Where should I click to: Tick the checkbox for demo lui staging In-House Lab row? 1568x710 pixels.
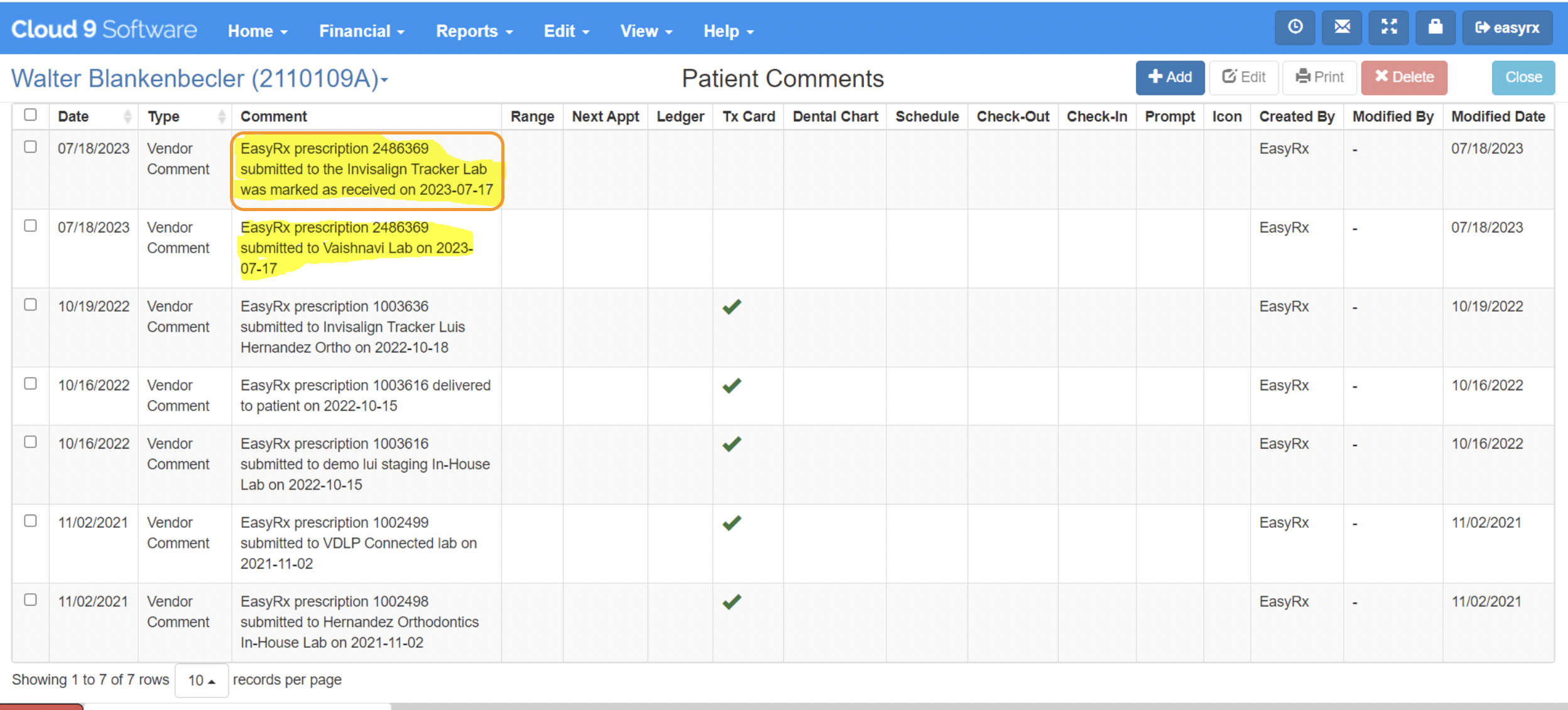click(30, 442)
